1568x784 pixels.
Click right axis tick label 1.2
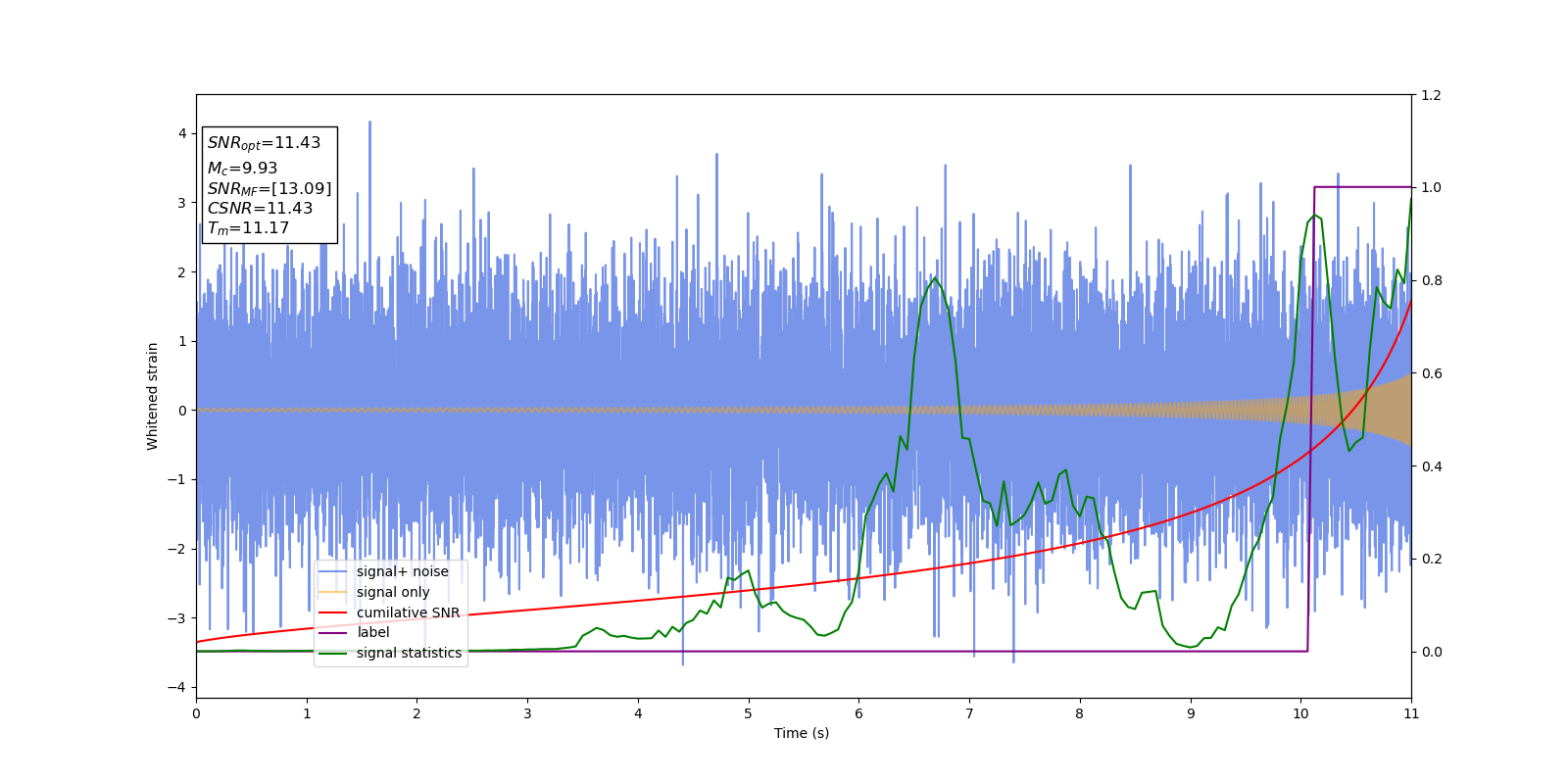pos(1431,95)
